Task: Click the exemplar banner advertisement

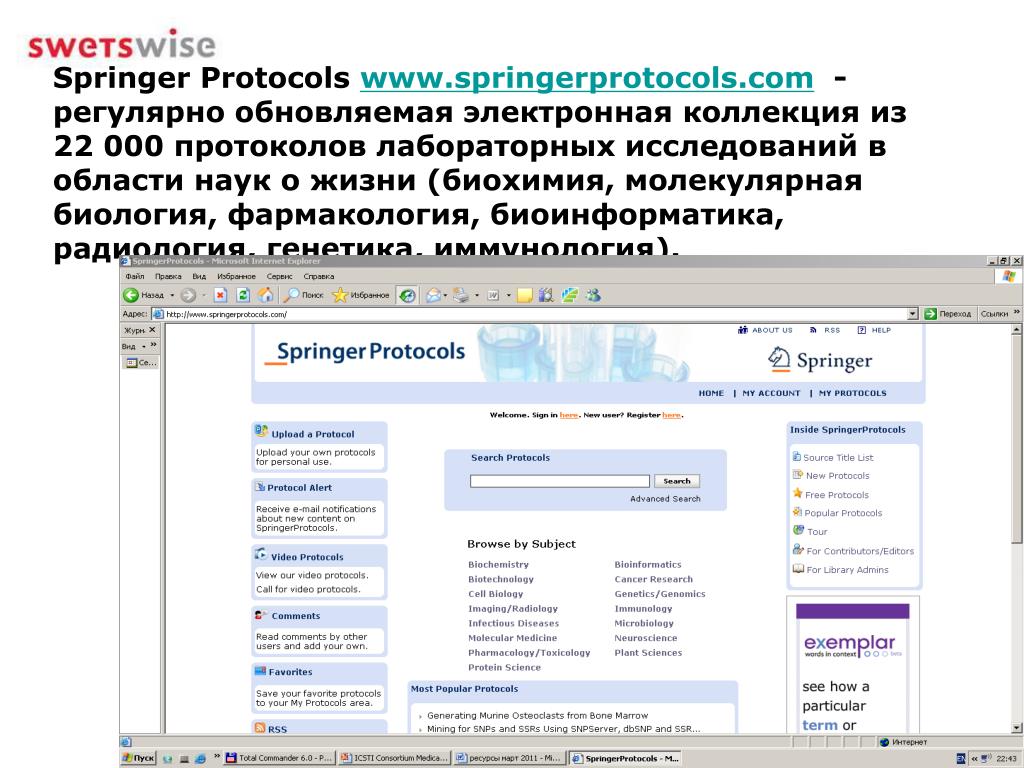Action: [x=852, y=664]
